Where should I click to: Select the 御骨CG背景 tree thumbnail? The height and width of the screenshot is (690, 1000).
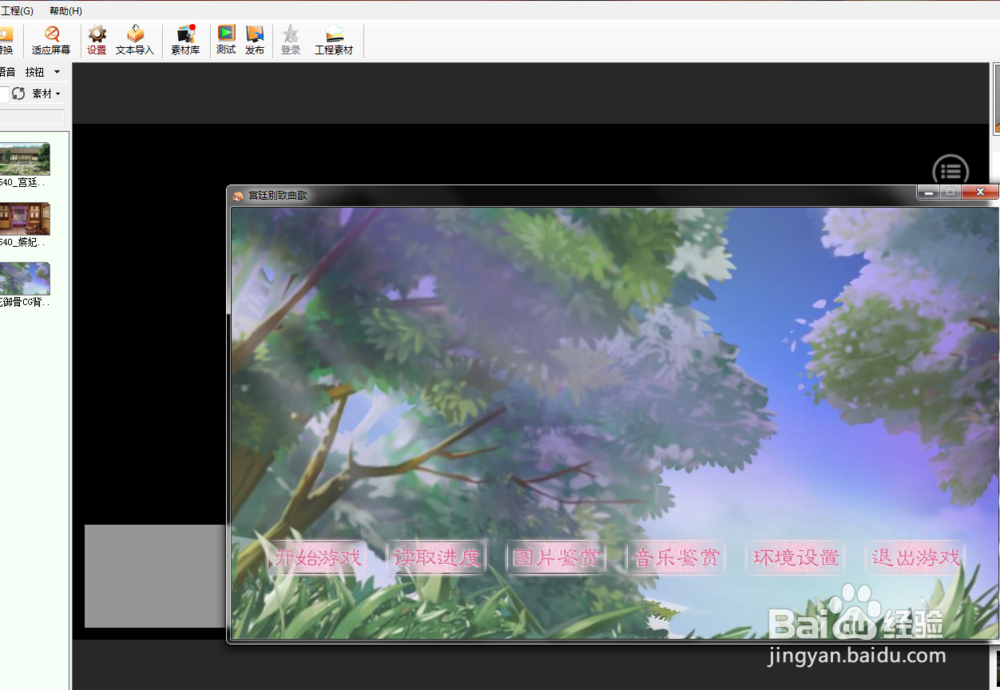tap(24, 279)
